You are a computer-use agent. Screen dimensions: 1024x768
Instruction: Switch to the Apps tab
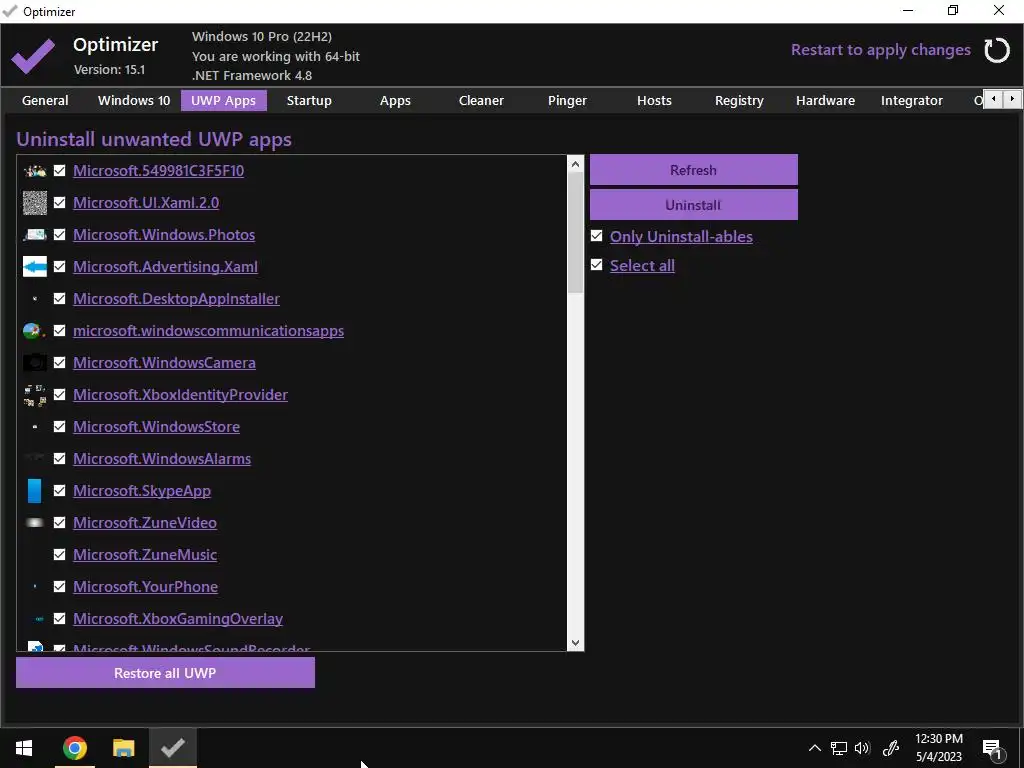click(395, 101)
